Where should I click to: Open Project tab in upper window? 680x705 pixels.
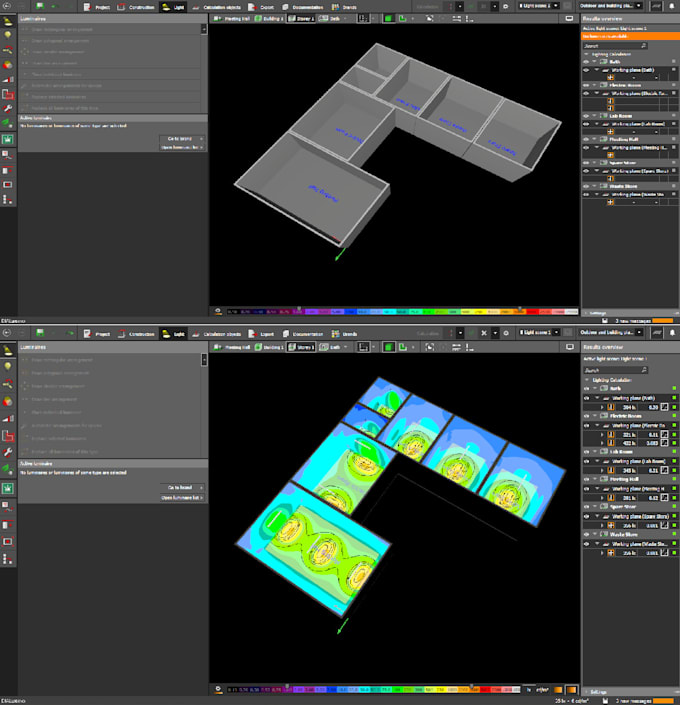96,7
